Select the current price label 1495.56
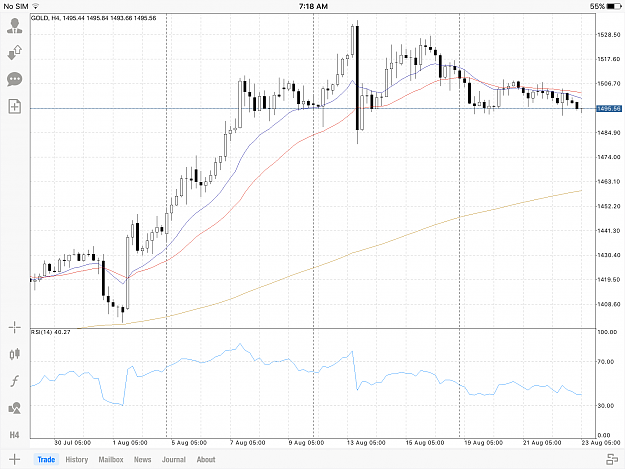The height and width of the screenshot is (469, 625). coord(609,108)
